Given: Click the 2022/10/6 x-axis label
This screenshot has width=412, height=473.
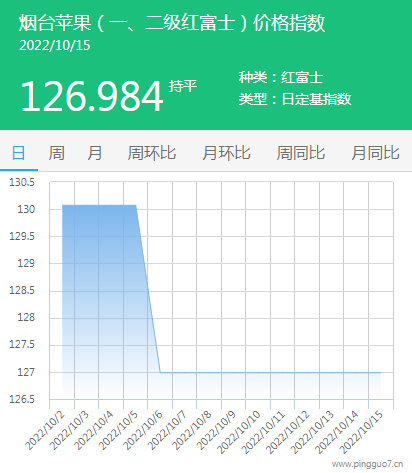Looking at the screenshot, I should tap(143, 431).
